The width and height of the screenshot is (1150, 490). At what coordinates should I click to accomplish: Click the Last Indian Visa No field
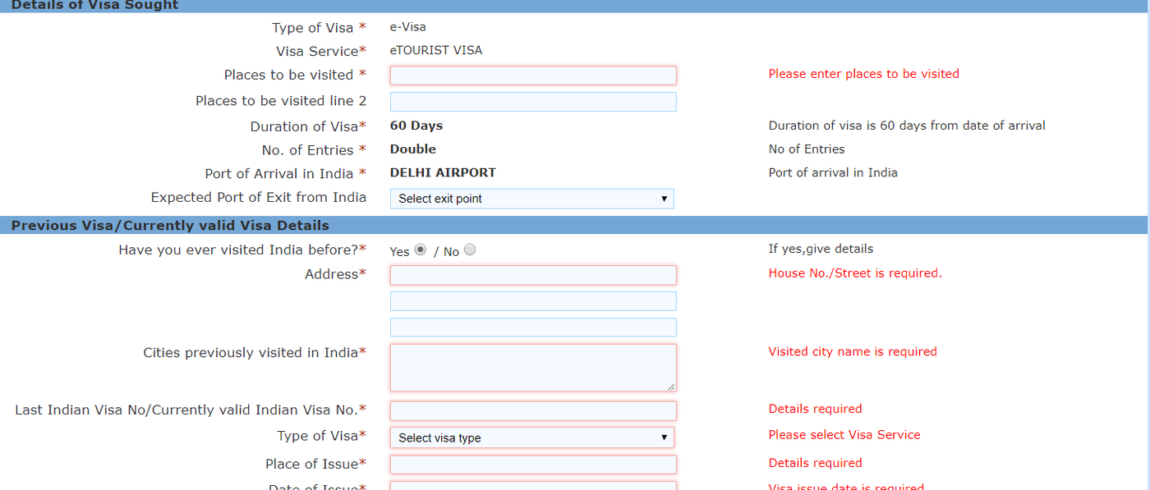point(533,411)
